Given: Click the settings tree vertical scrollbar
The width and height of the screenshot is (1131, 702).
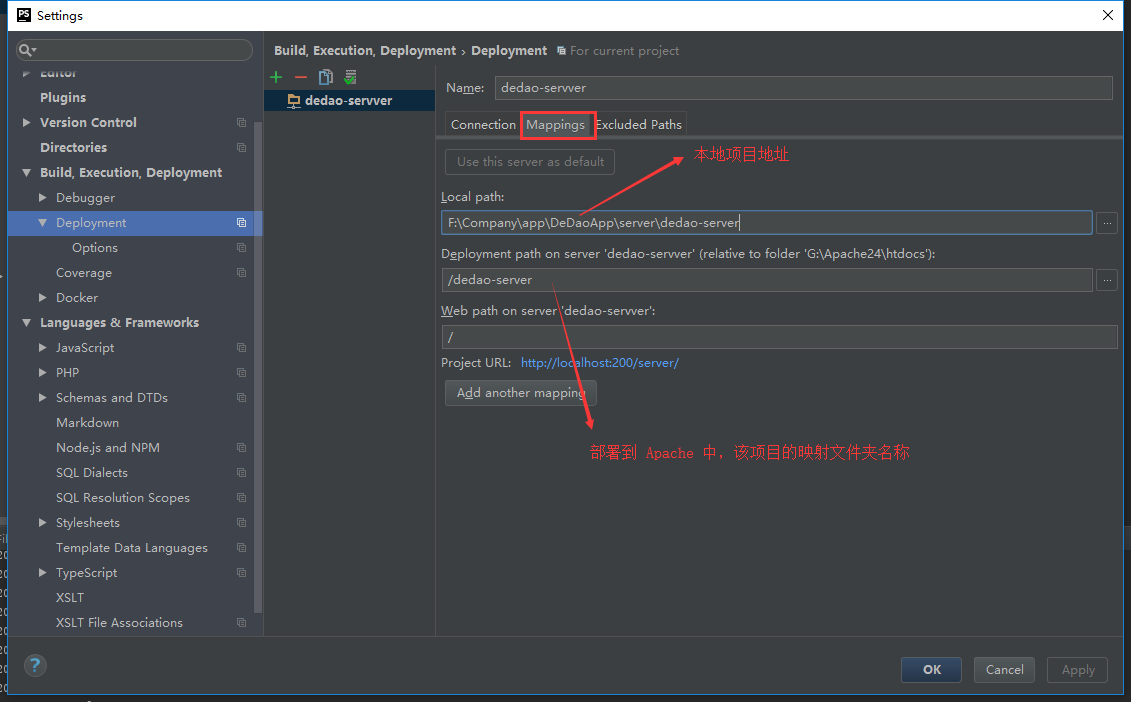Looking at the screenshot, I should 258,368.
